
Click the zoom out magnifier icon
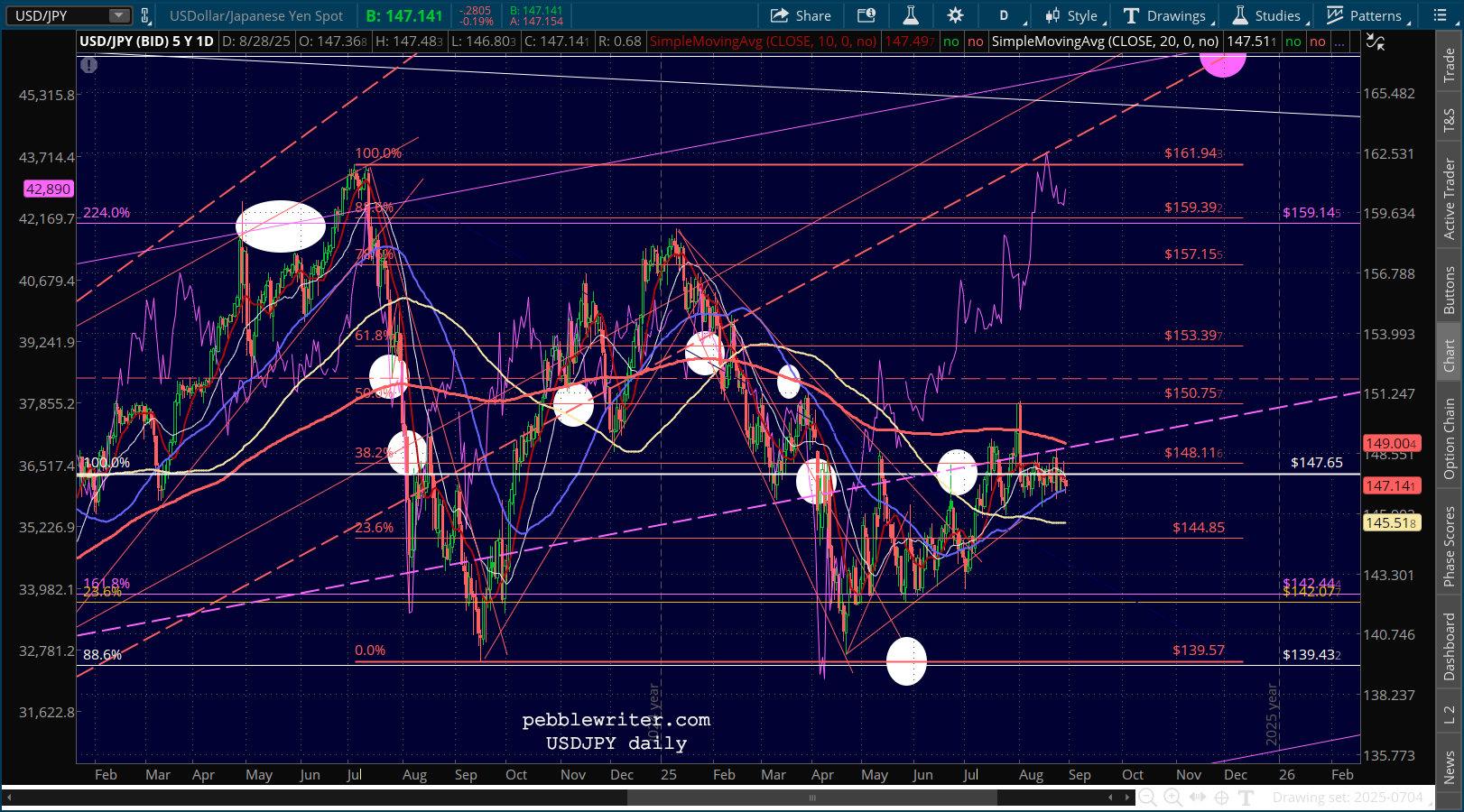(1148, 798)
